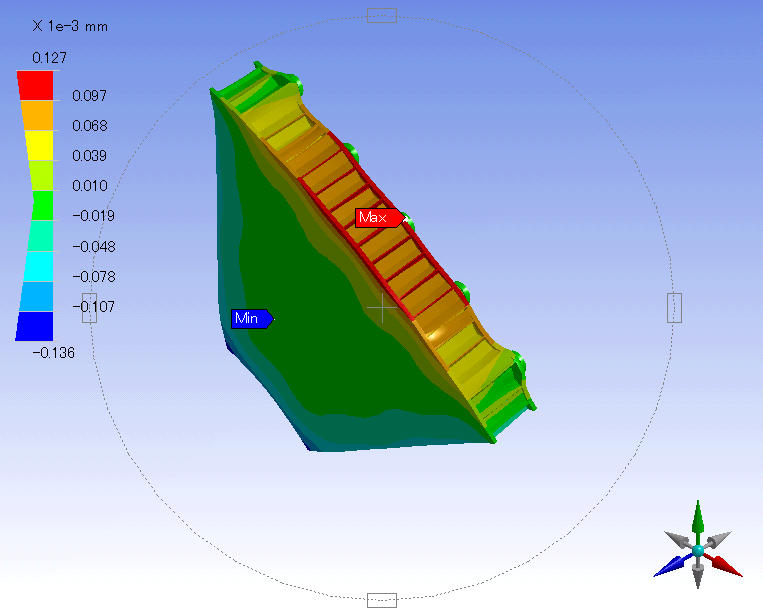
Task: Click legend minimum value -0.136
Action: pos(54,353)
